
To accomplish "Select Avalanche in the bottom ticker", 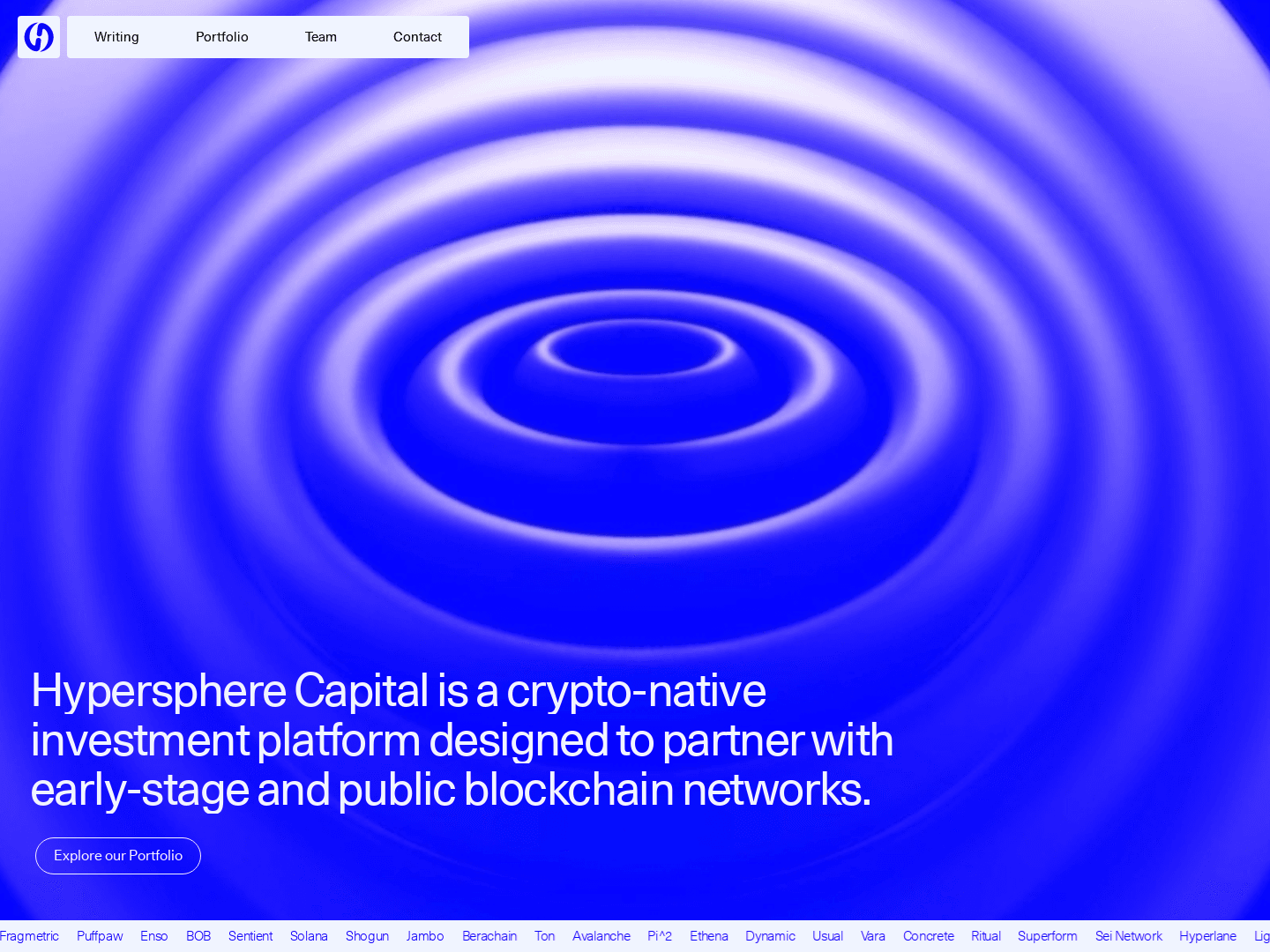I will pyautogui.click(x=601, y=936).
